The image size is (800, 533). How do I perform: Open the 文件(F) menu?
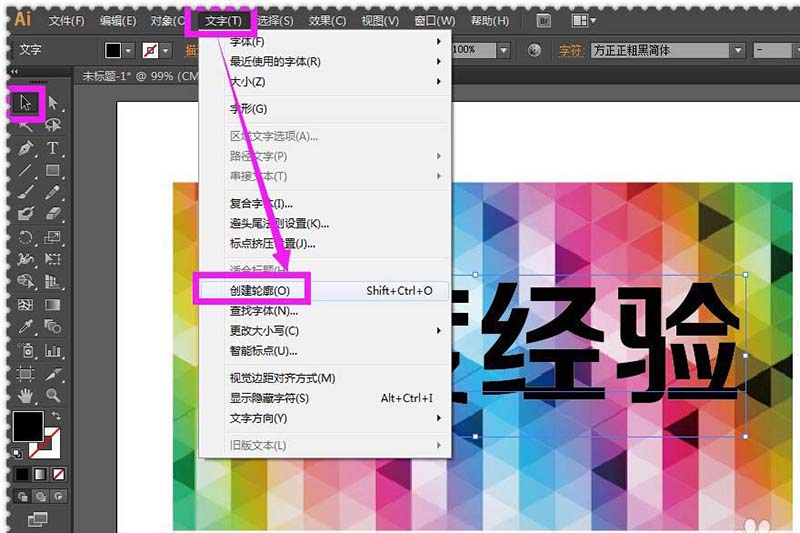[67, 21]
